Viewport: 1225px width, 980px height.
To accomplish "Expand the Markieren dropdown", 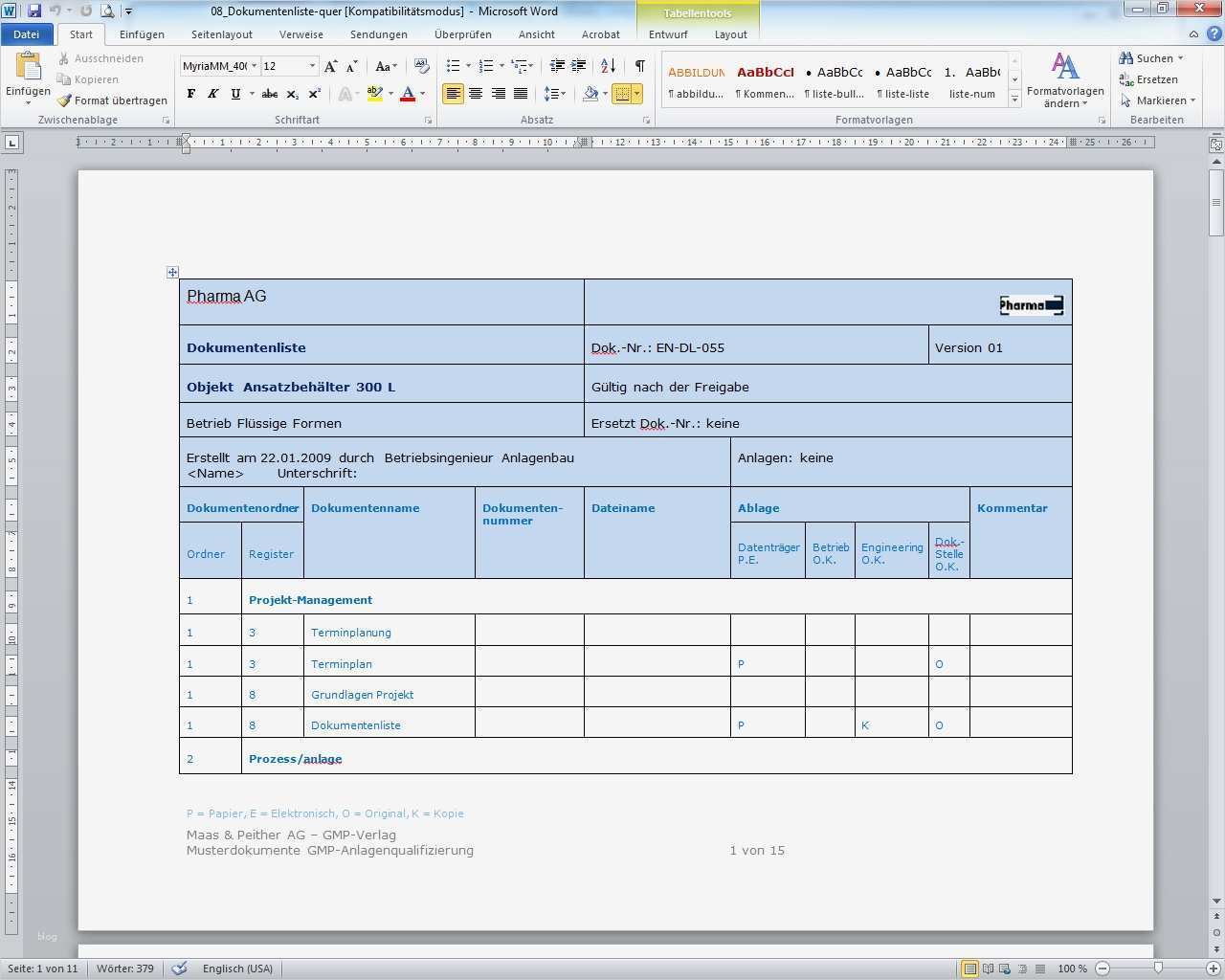I will tap(1192, 100).
